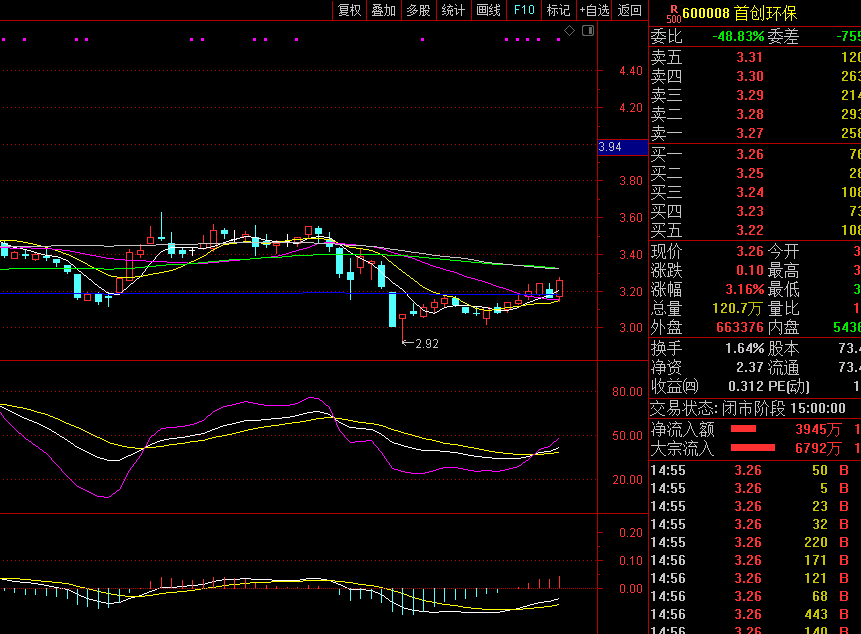
Task: Click the 内盘 label
Action: [783, 327]
